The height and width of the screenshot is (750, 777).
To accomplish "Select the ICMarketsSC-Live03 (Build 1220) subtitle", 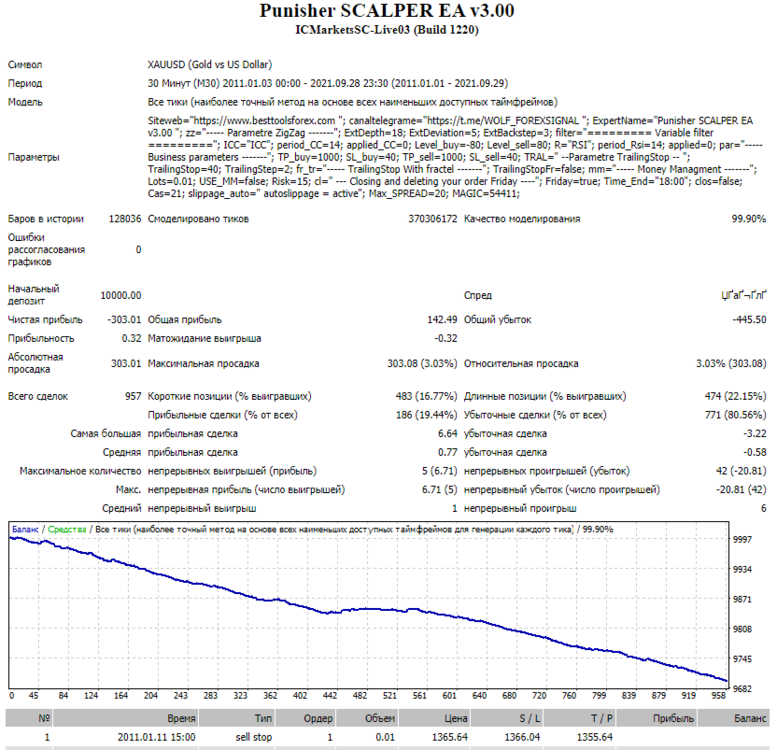I will (x=387, y=30).
